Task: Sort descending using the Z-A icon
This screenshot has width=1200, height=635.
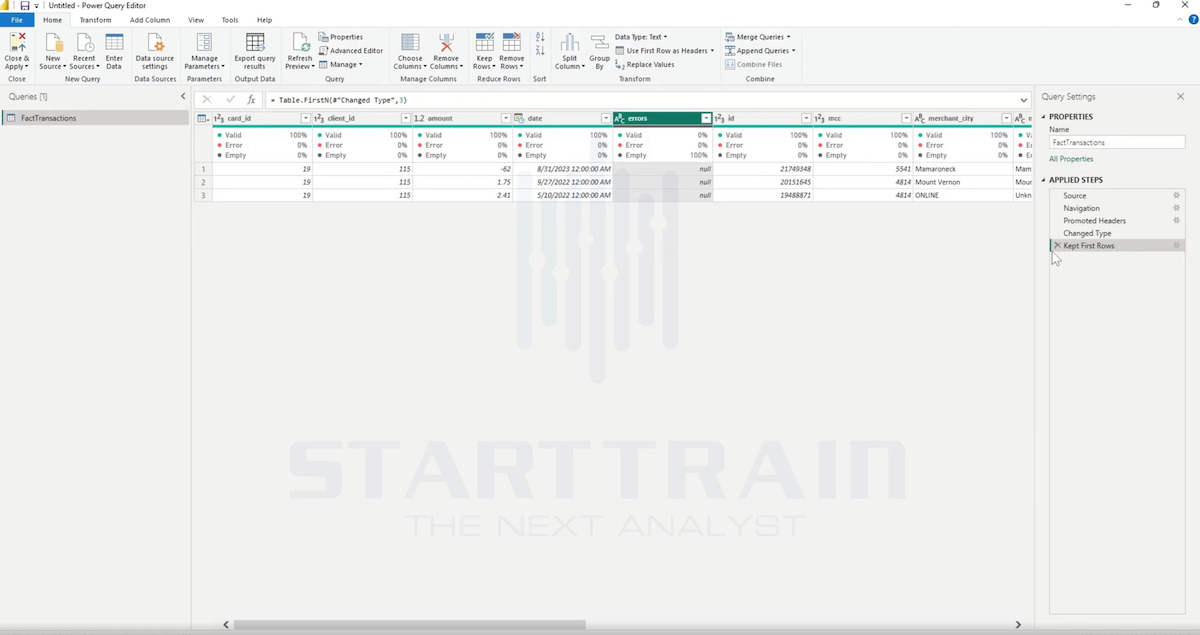Action: [540, 50]
